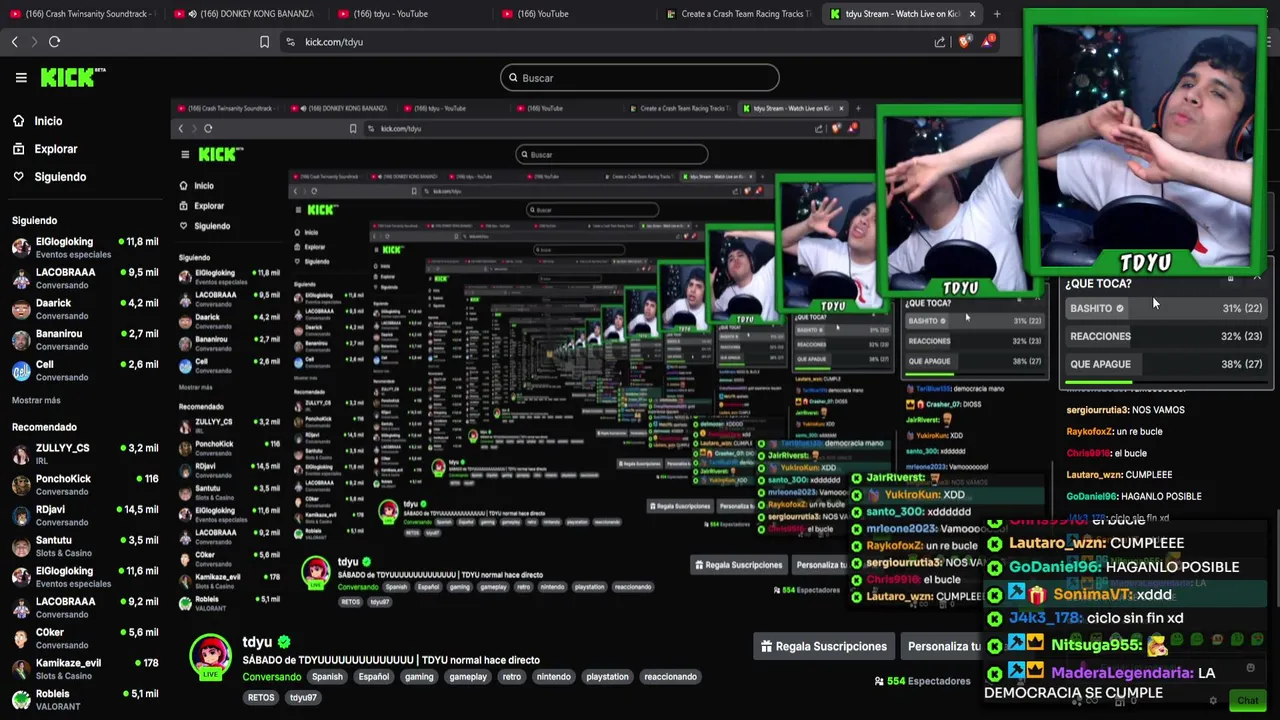
Task: Select the gaming tag
Action: tap(419, 677)
